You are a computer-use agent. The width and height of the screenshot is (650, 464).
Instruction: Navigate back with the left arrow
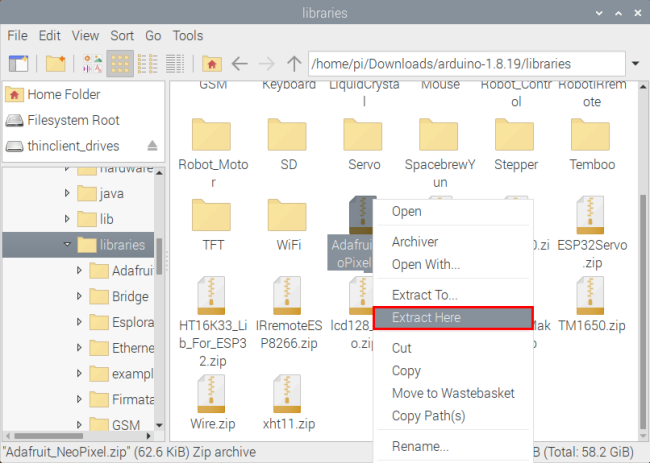[x=239, y=64]
